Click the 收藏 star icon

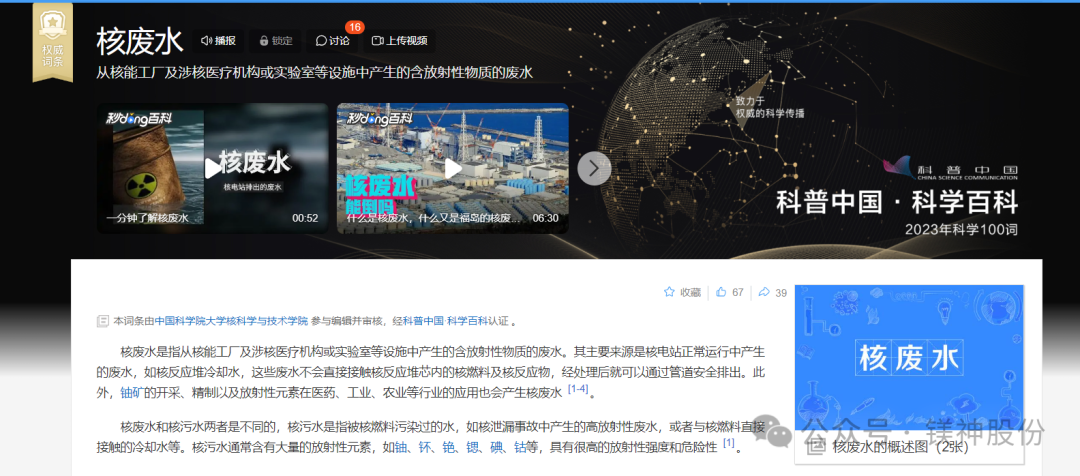[x=669, y=292]
